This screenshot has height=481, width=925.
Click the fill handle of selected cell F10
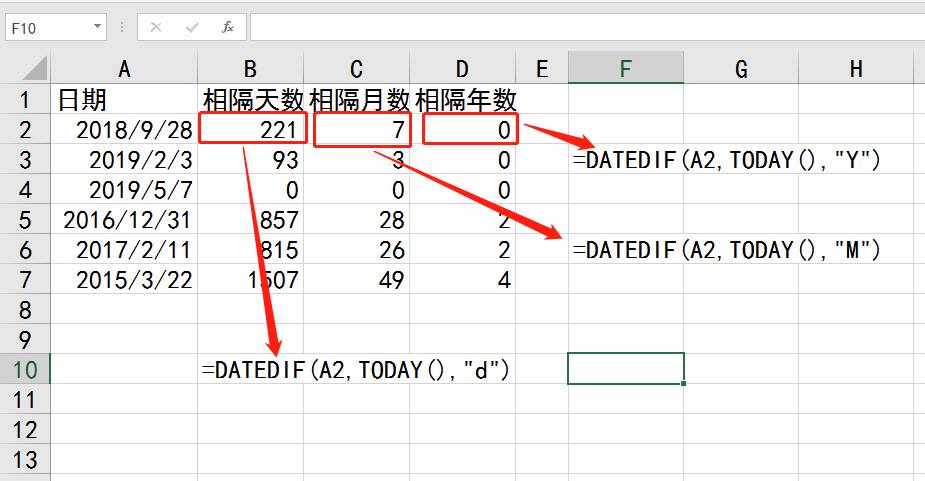683,384
